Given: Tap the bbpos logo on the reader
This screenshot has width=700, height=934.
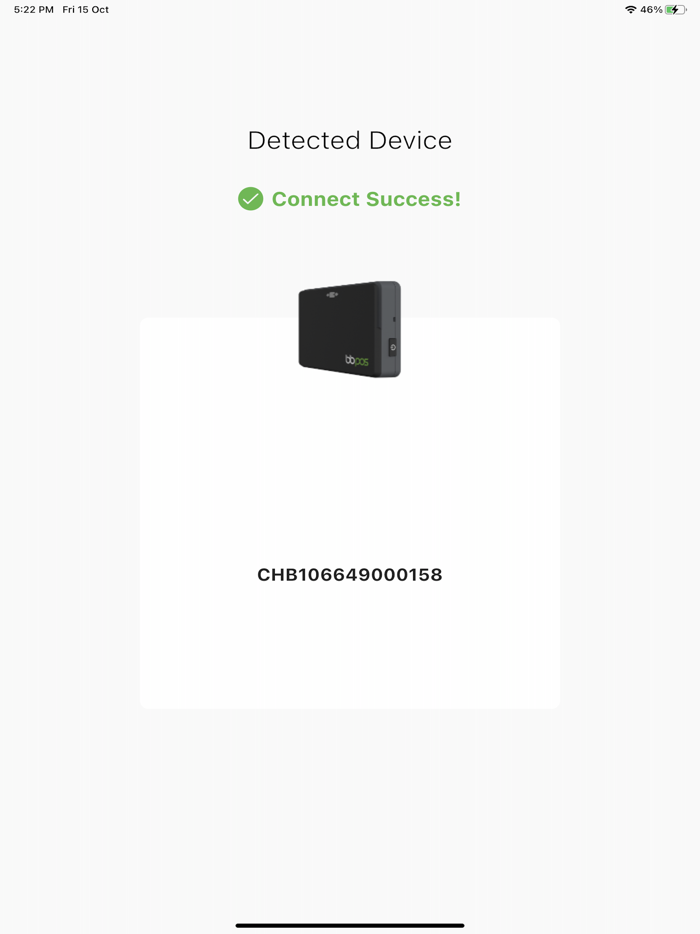Looking at the screenshot, I should coord(357,360).
